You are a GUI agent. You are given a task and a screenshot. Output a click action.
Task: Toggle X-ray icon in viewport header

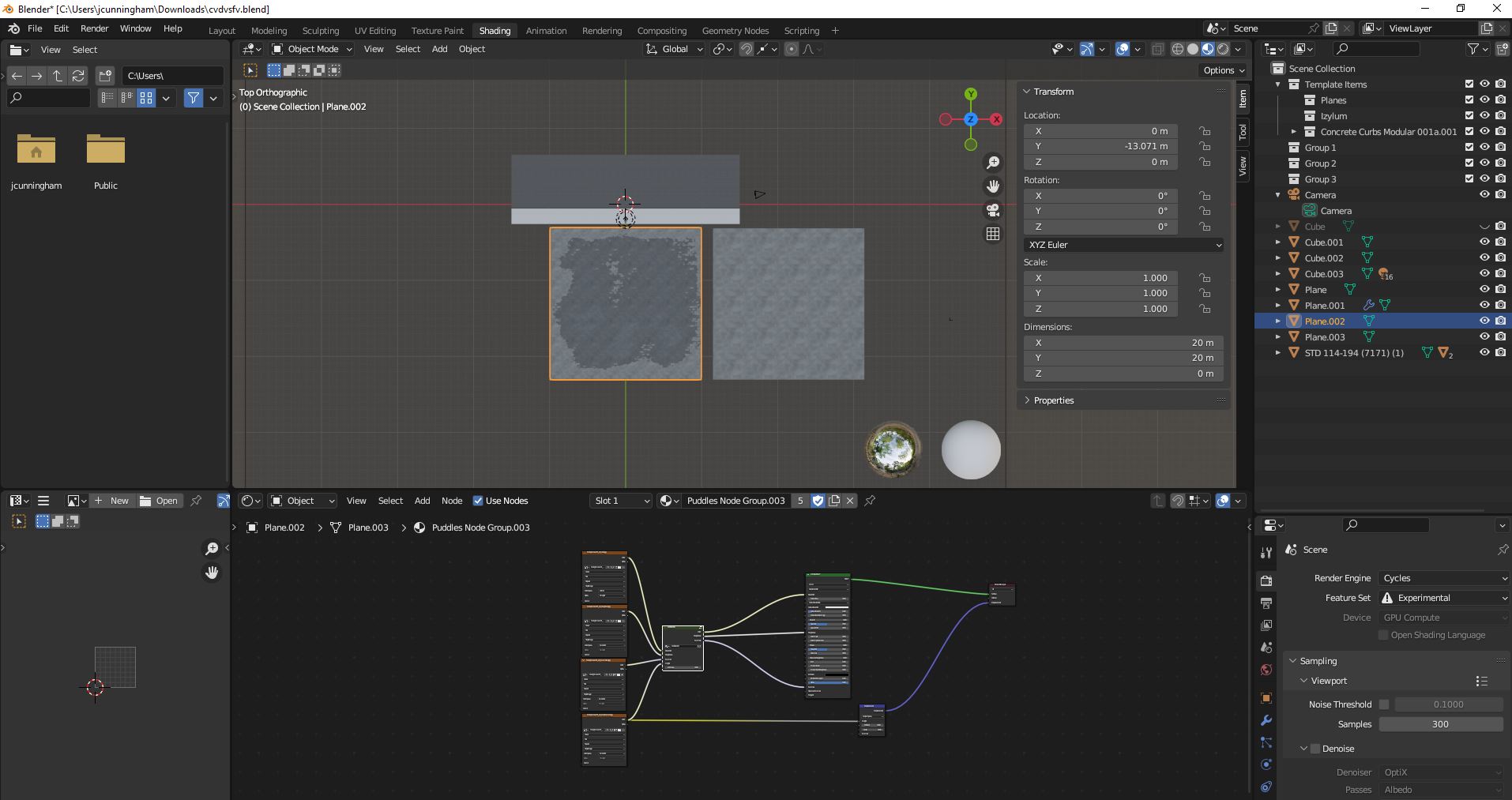pyautogui.click(x=1157, y=49)
